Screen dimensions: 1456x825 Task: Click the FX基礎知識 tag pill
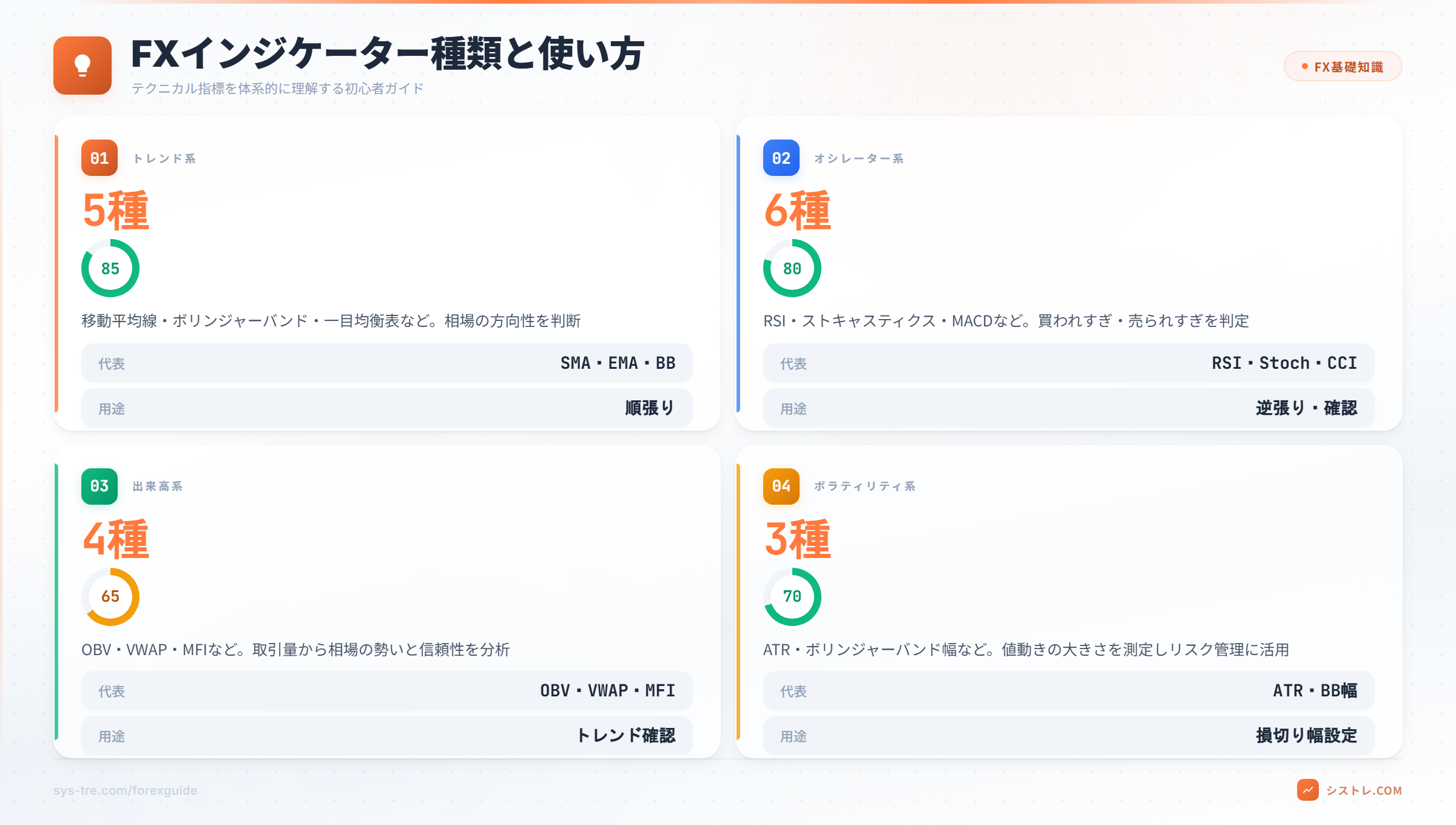tap(1343, 67)
